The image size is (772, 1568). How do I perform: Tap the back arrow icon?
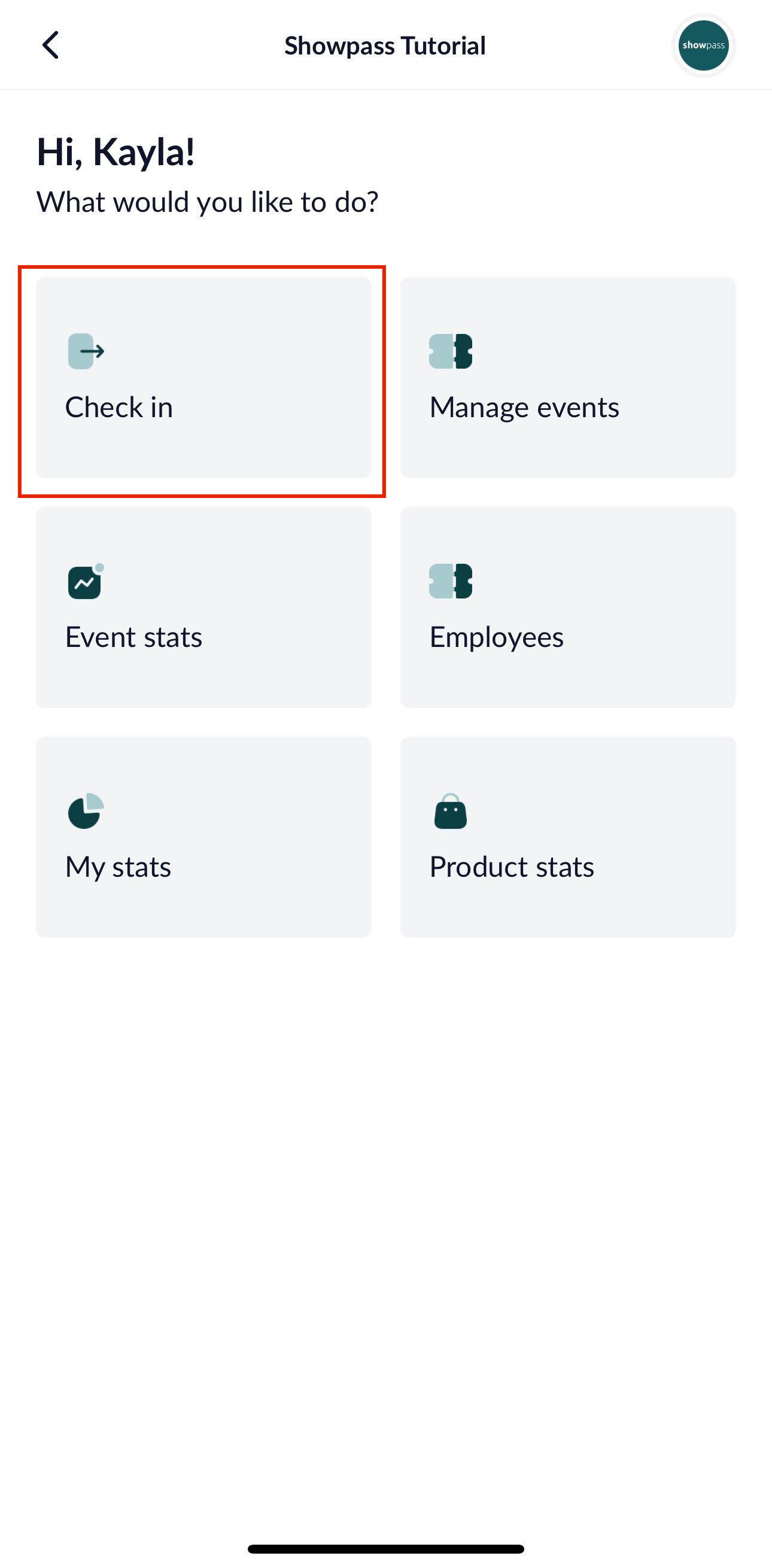click(x=50, y=45)
